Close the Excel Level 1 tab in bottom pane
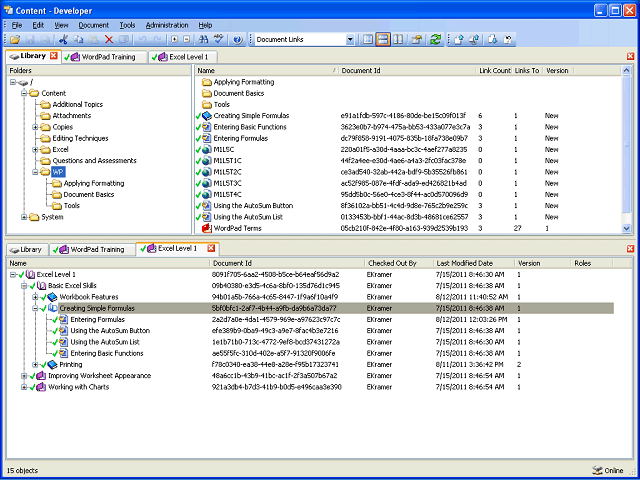This screenshot has width=640, height=480. (211, 248)
